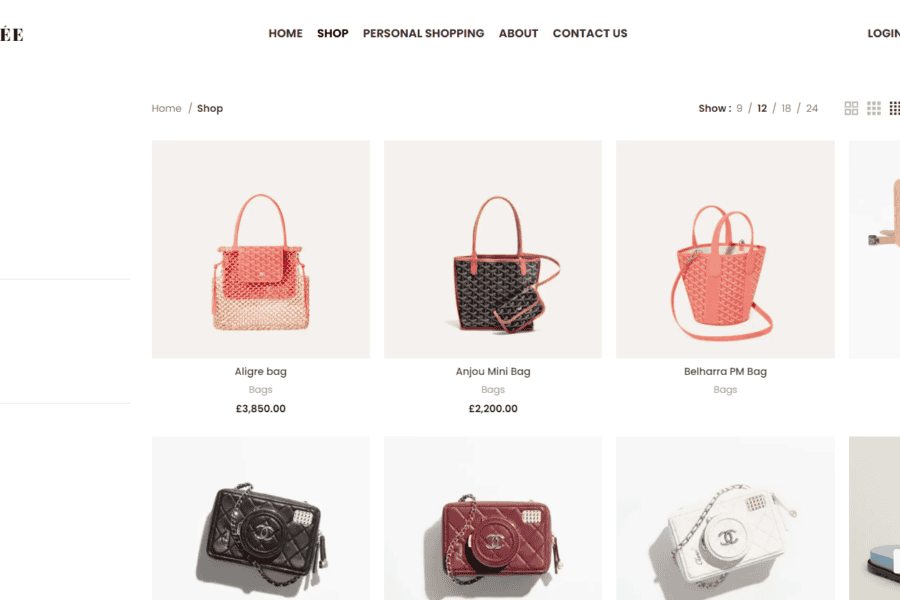
Task: Click the Belharra PM Bag title
Action: pyautogui.click(x=726, y=371)
